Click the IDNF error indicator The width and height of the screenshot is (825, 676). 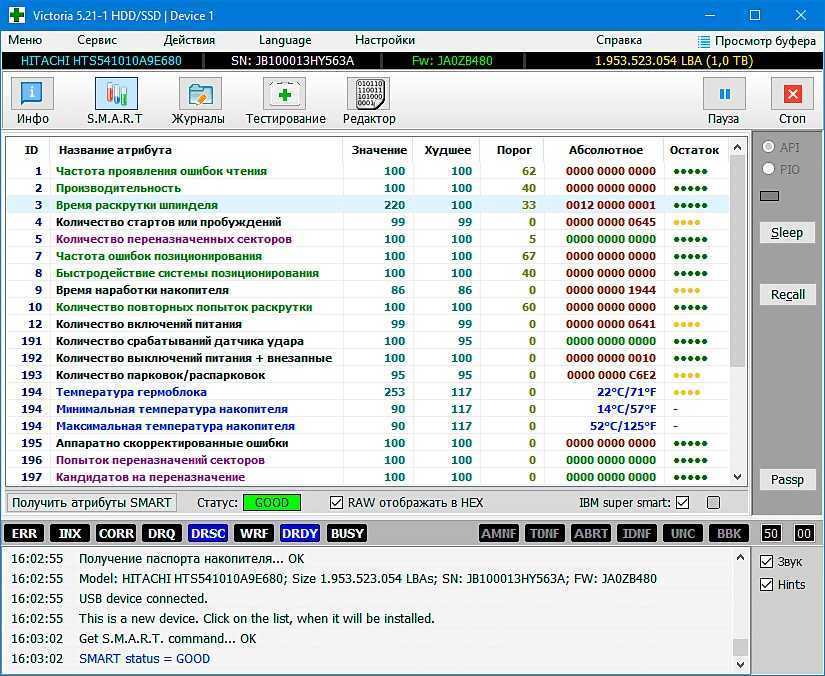637,533
